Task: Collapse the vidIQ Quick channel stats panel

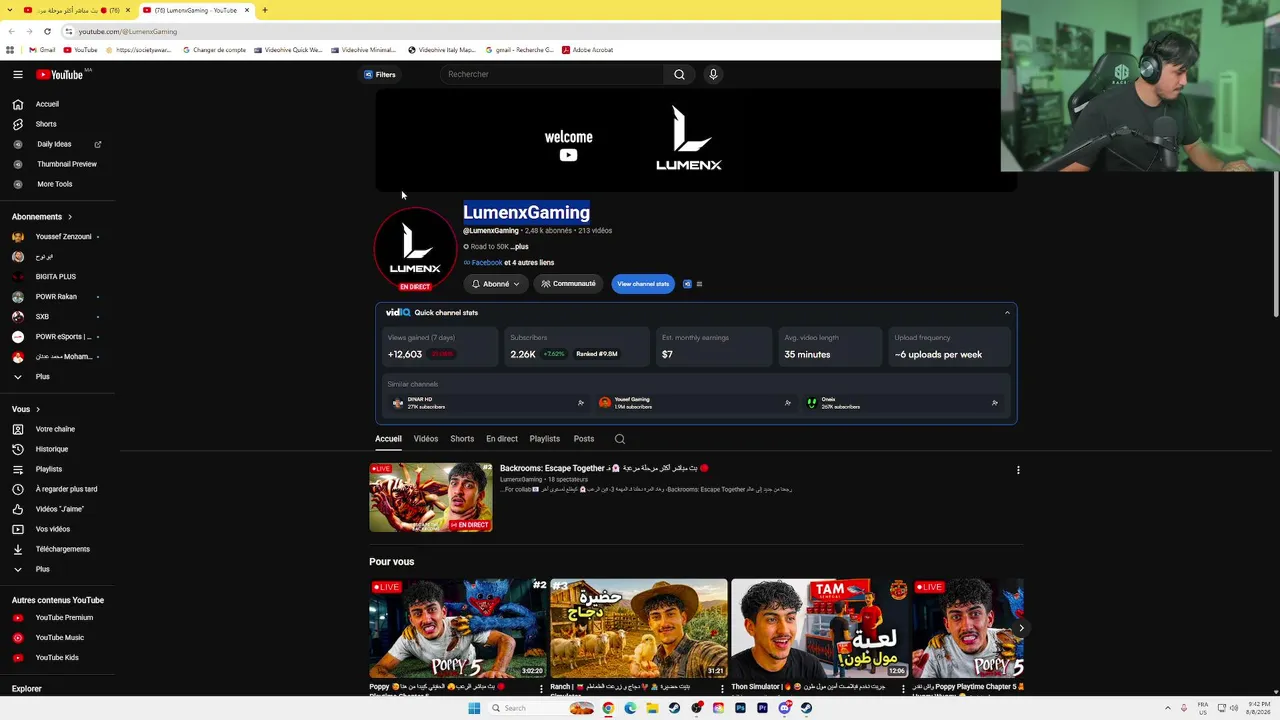Action: (x=1007, y=313)
